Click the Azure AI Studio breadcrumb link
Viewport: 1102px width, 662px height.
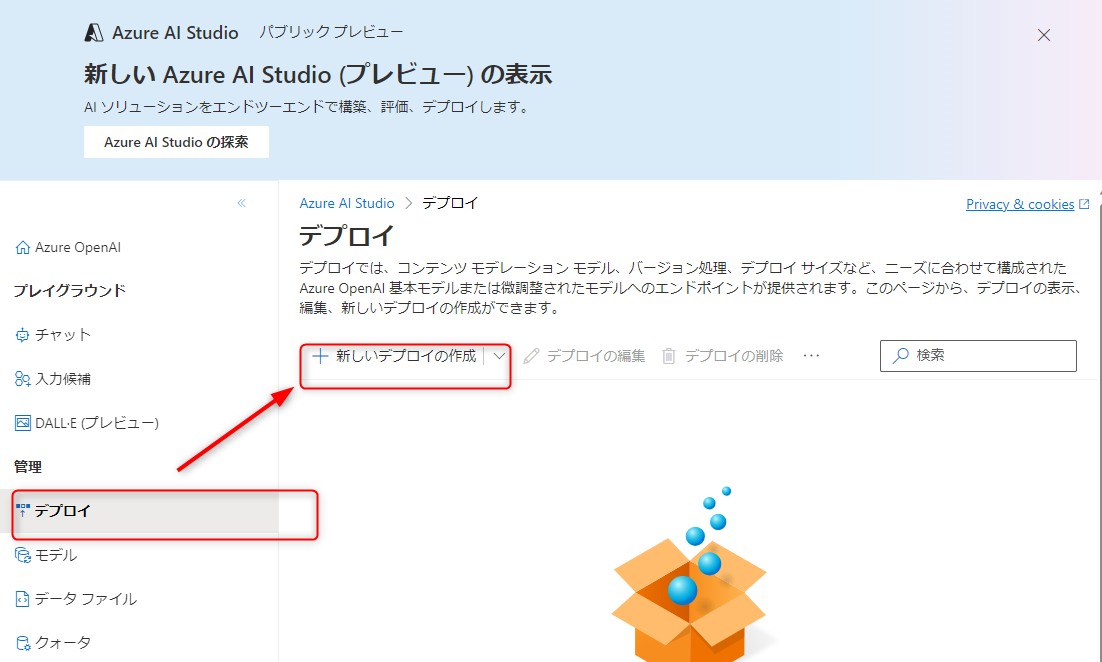pos(346,203)
